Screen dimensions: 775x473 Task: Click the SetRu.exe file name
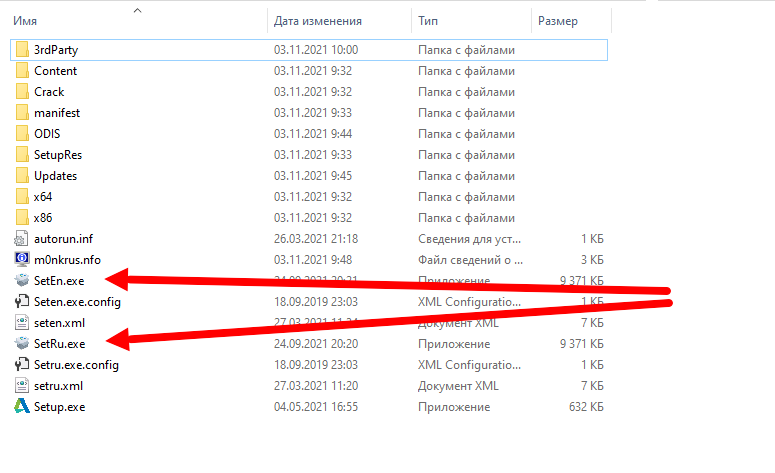[x=59, y=344]
